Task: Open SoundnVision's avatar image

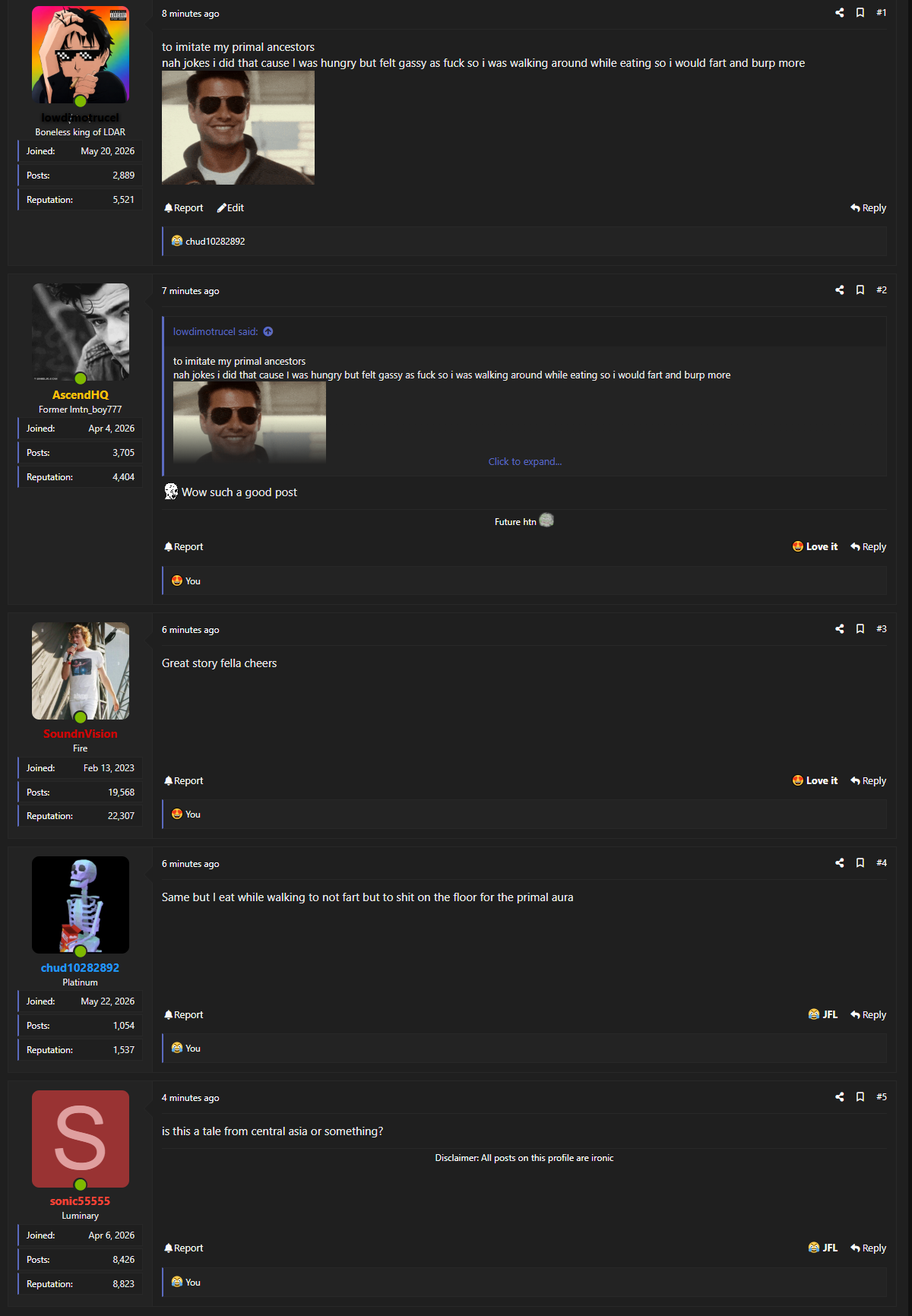Action: pyautogui.click(x=81, y=671)
